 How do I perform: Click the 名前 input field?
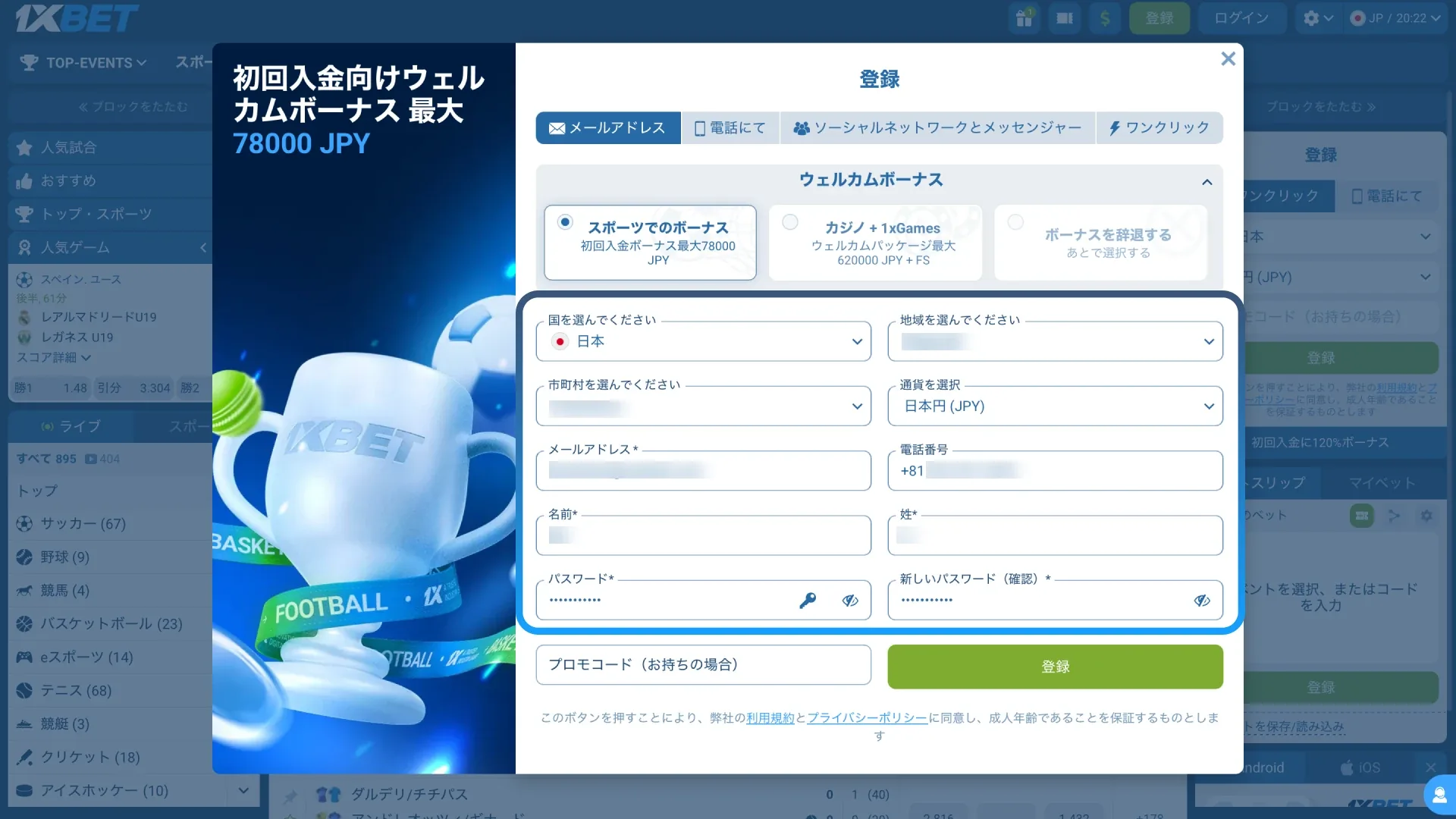703,536
